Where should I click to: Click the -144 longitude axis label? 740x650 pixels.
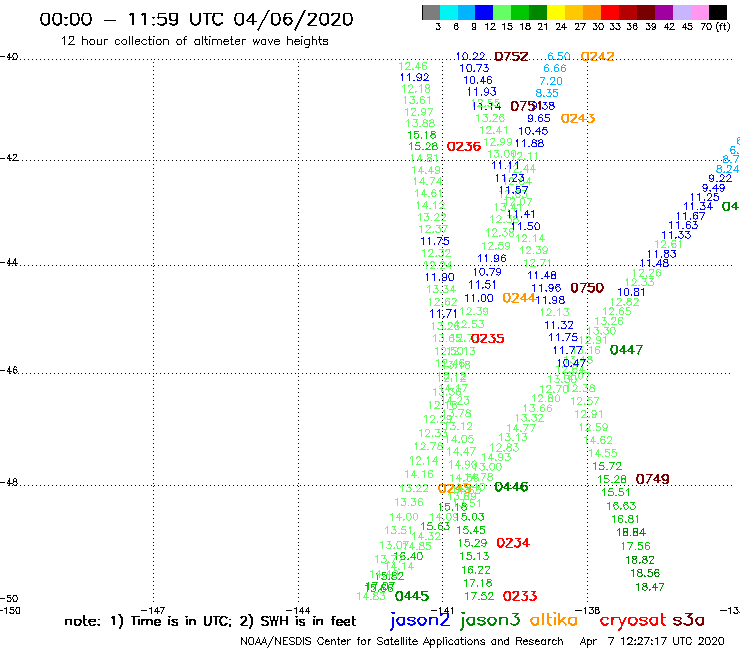tap(298, 611)
